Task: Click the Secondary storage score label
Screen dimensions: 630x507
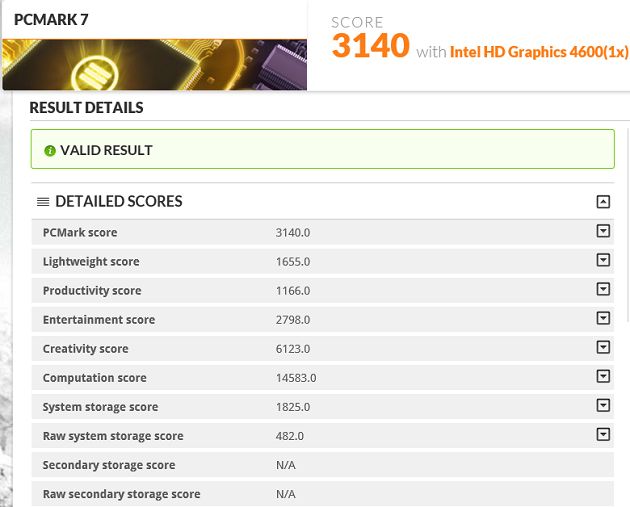Action: (109, 465)
